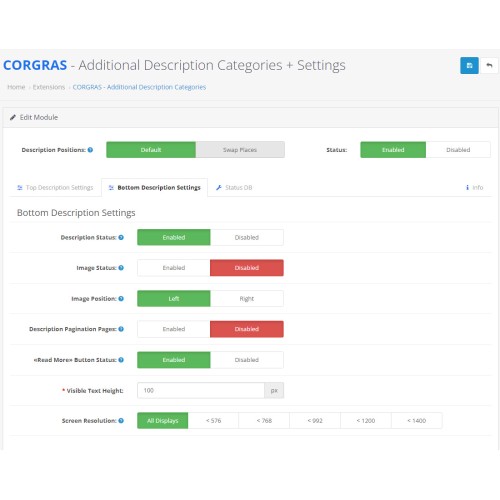Set module Status to Disabled
500x500 pixels.
(x=458, y=150)
